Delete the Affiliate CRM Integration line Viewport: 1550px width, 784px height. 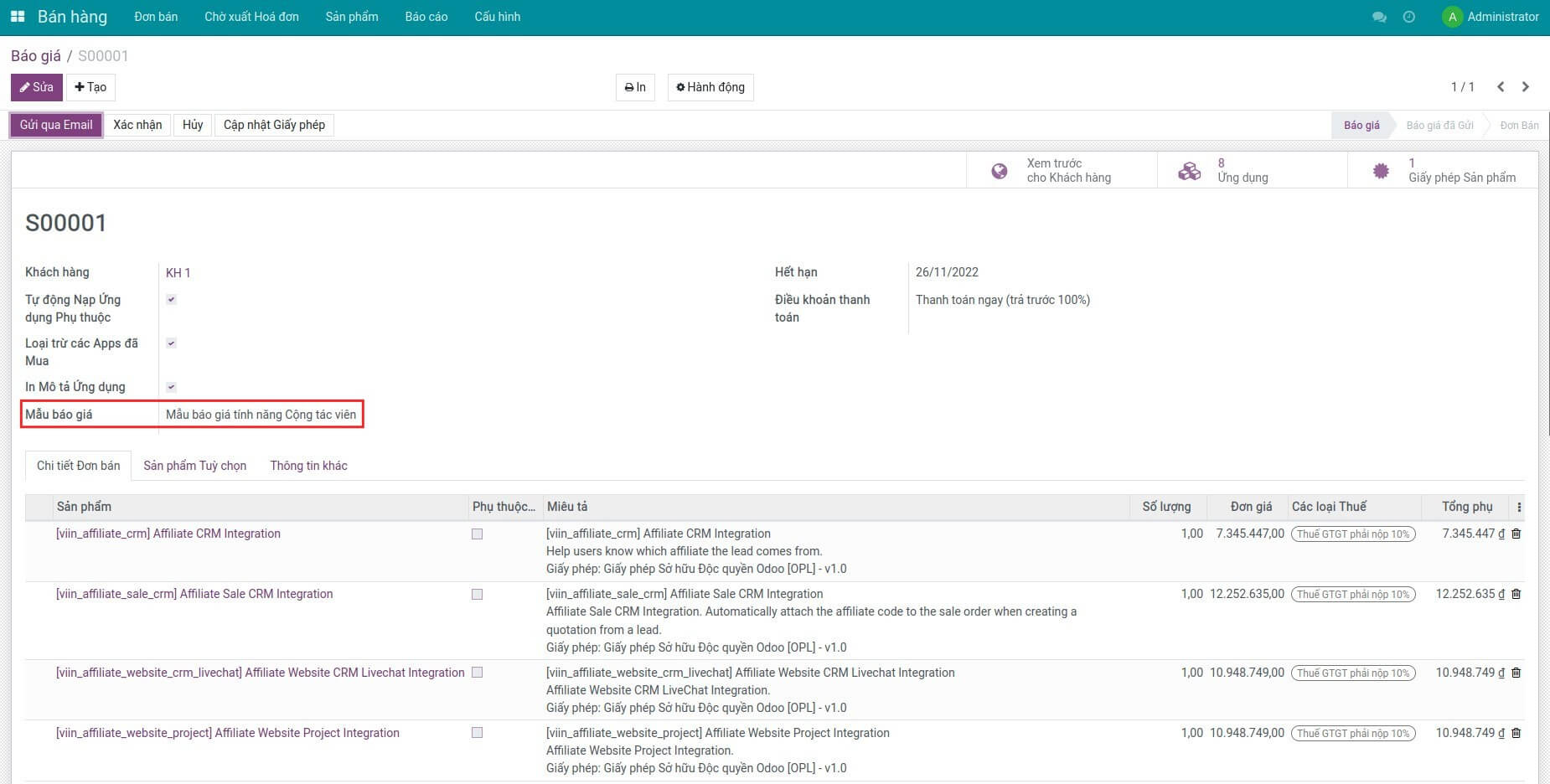1516,534
